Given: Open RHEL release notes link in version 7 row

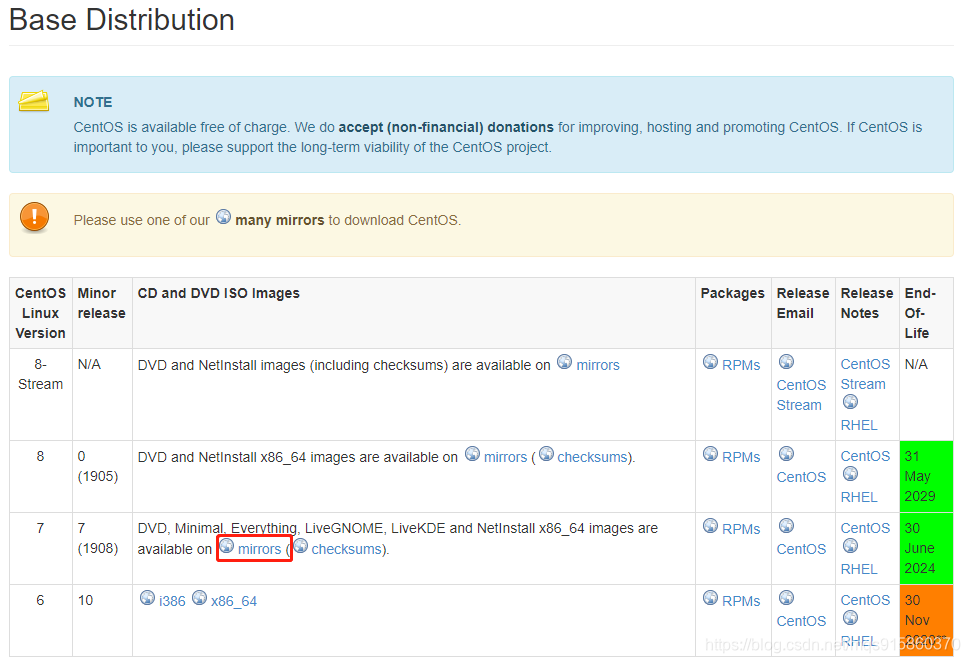Looking at the screenshot, I should (x=859, y=569).
